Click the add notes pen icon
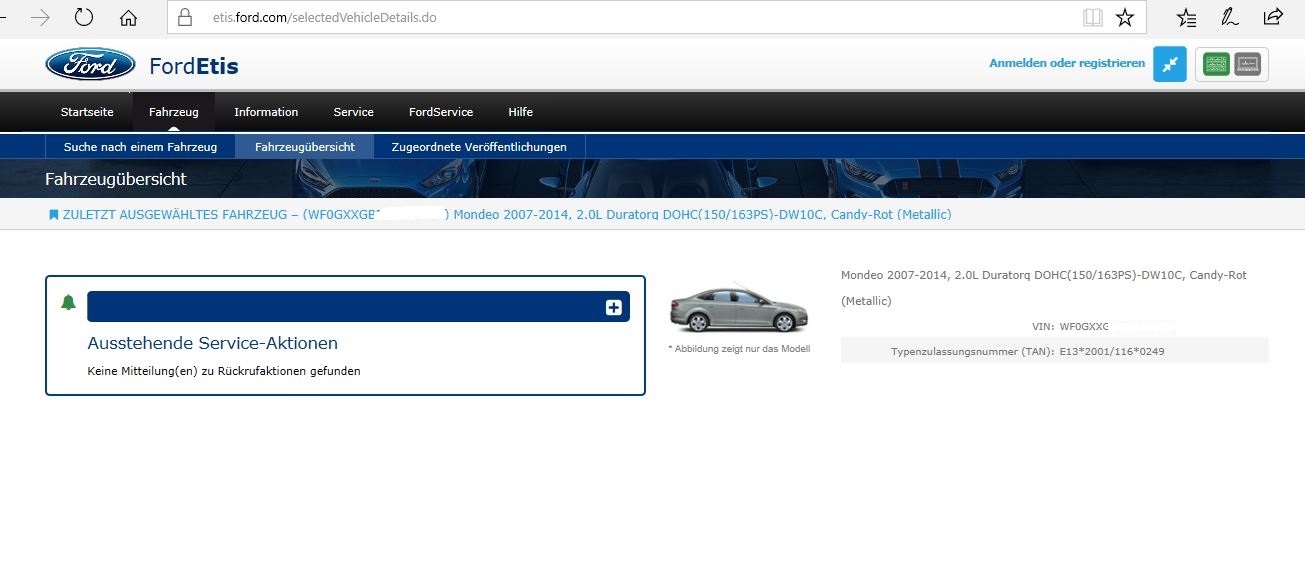Viewport: 1305px width, 584px height. tap(1229, 17)
